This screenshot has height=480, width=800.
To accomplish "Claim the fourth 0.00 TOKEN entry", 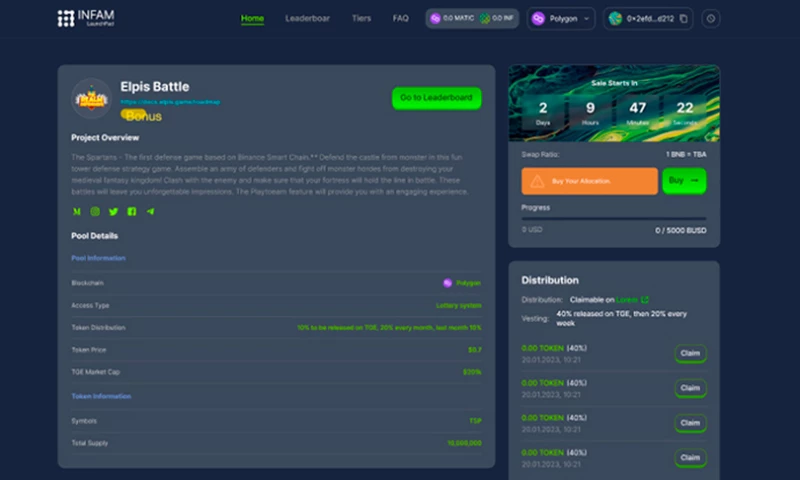I will pos(690,458).
